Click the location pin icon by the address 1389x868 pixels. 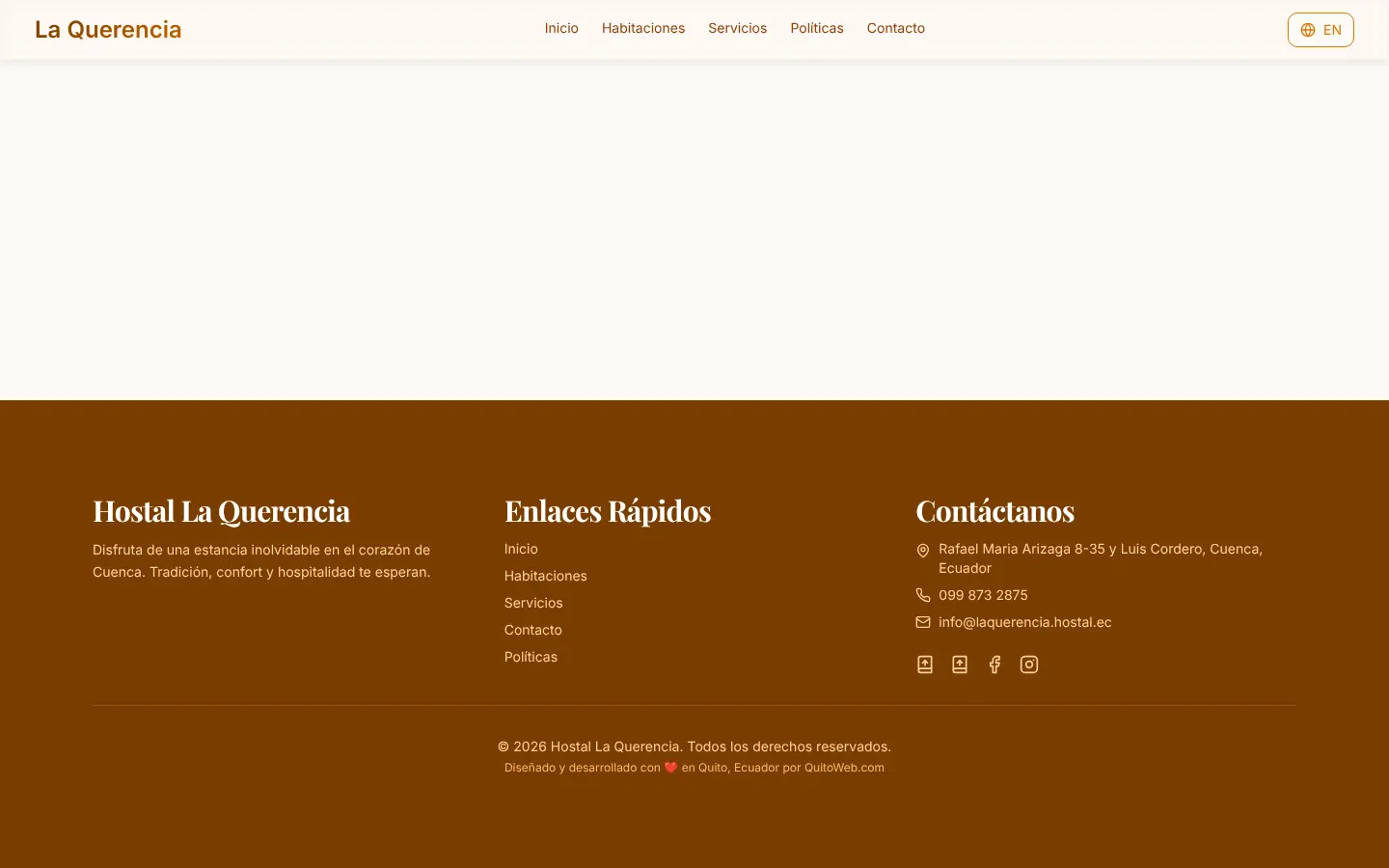923,551
